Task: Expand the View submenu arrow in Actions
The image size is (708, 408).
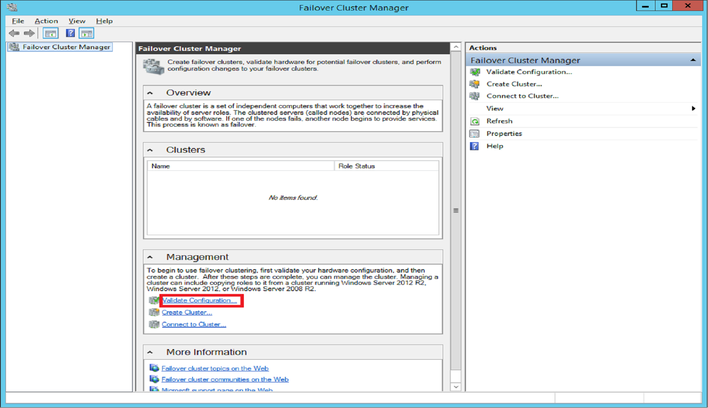Action: click(x=693, y=108)
